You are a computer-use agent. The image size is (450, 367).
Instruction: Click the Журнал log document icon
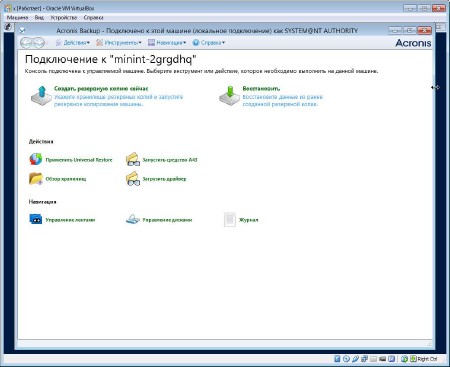coord(230,220)
